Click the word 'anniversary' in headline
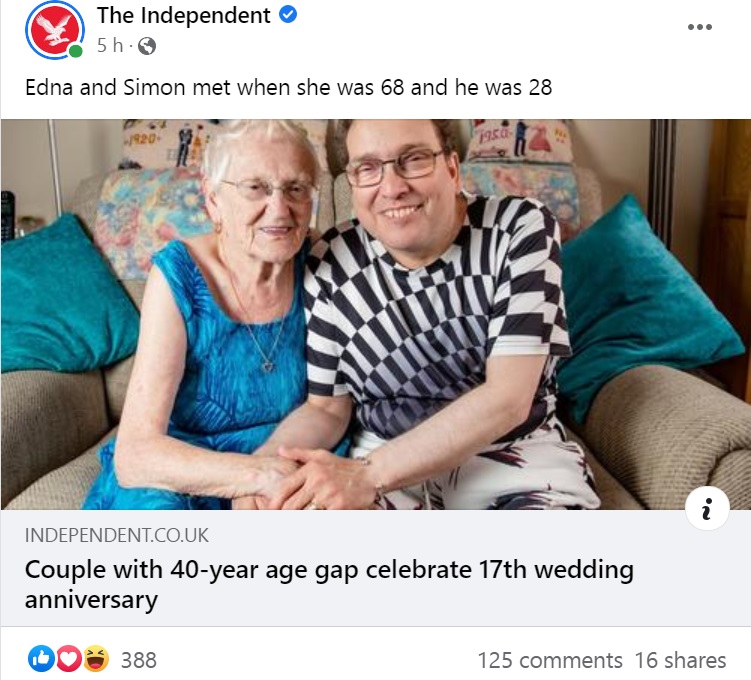 coord(91,600)
